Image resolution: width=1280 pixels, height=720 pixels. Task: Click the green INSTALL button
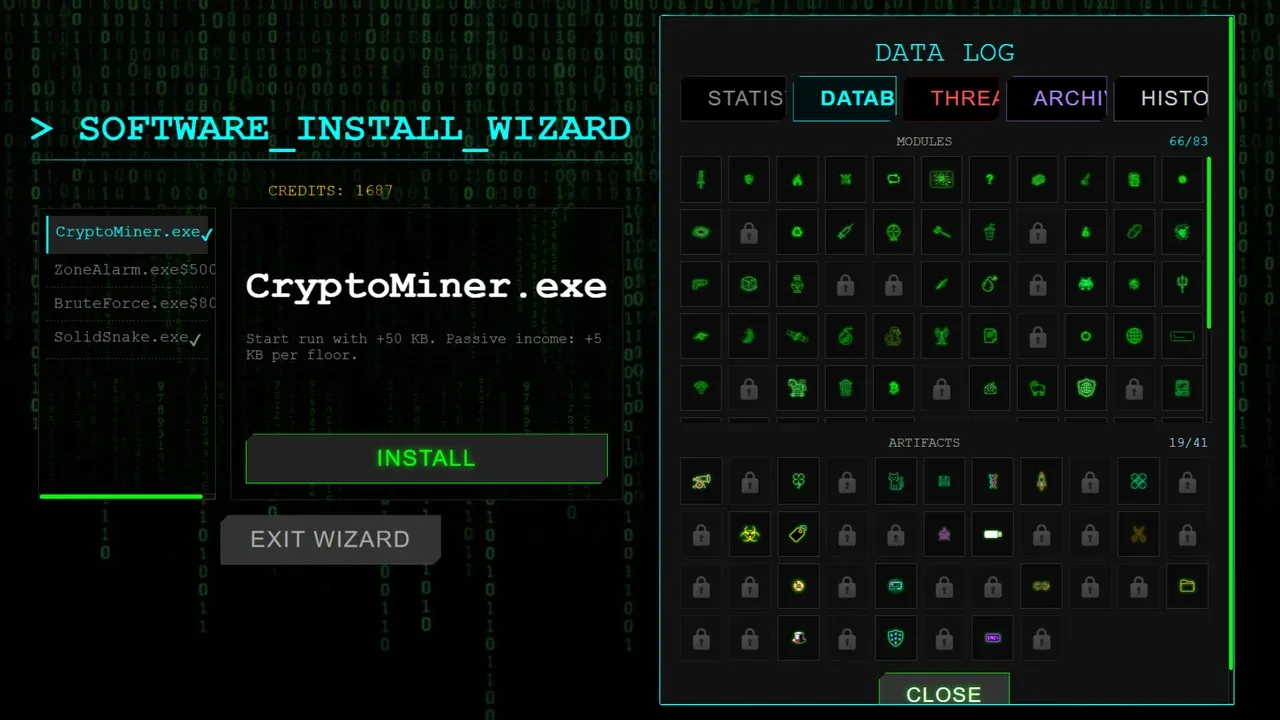427,458
